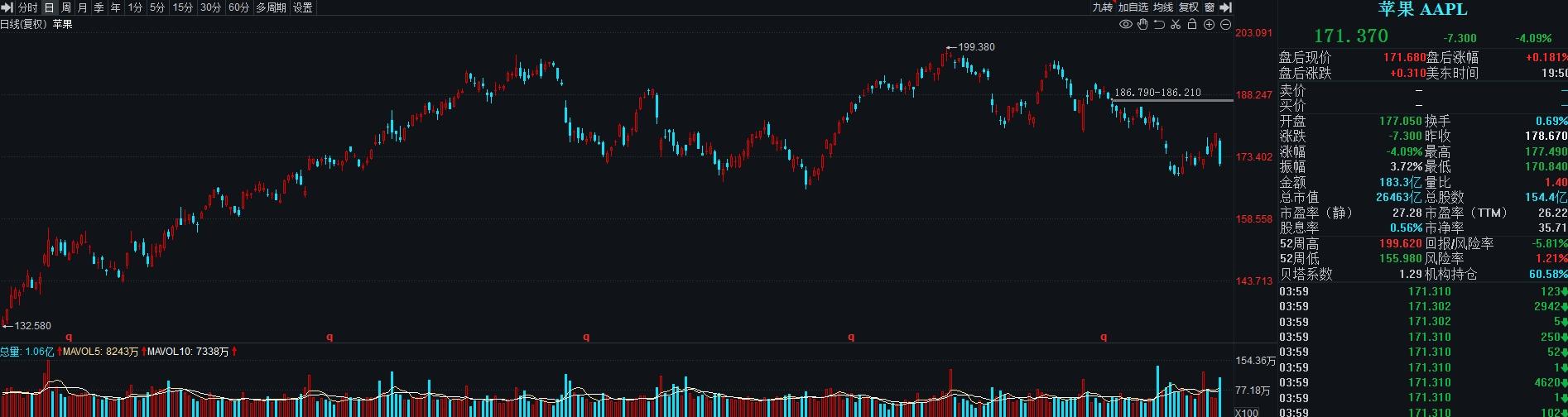Select the scissors cut tool
This screenshot has height=417, width=1568.
(x=1176, y=25)
